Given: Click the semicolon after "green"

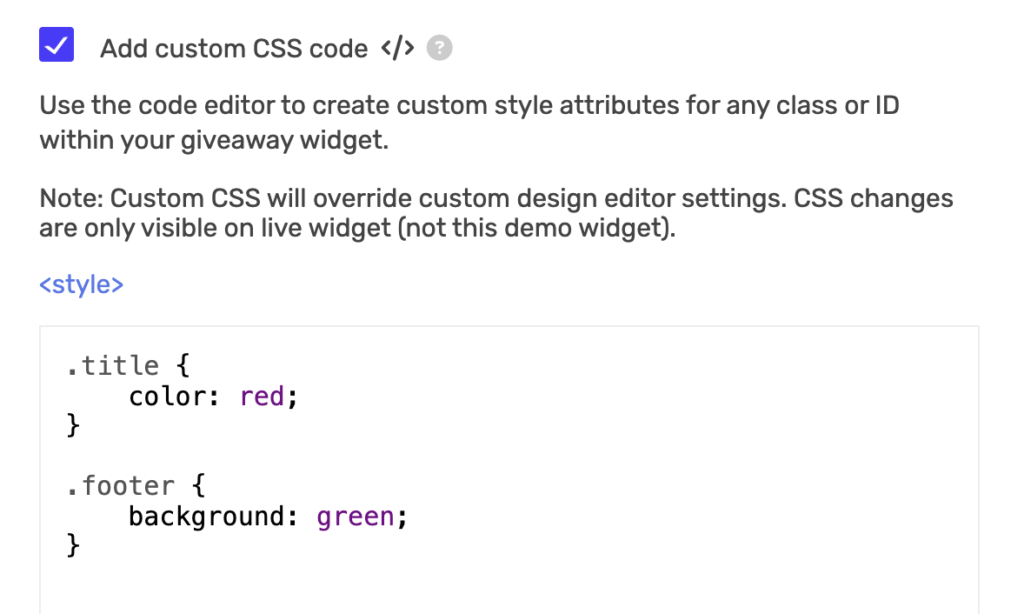Looking at the screenshot, I should [403, 517].
